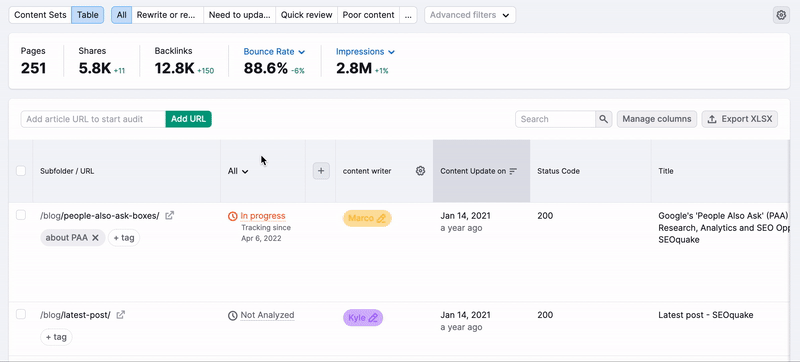Open latest-post URL external link icon
This screenshot has width=800, height=362.
click(120, 315)
